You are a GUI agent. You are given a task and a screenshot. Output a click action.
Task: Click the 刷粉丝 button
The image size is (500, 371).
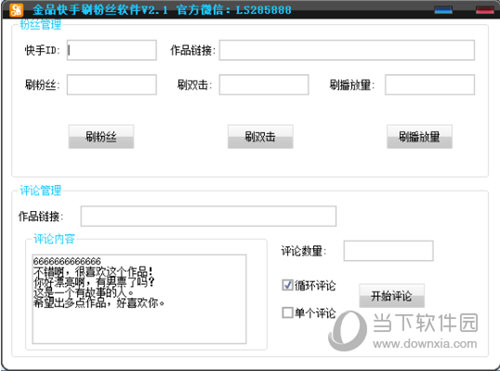tap(101, 136)
